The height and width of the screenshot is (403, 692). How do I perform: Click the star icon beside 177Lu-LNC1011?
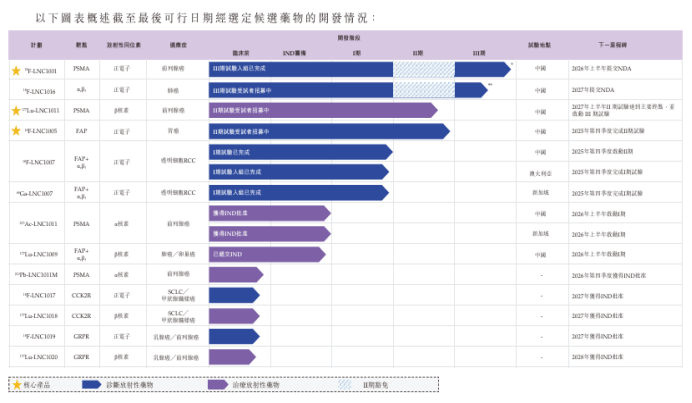coord(15,111)
